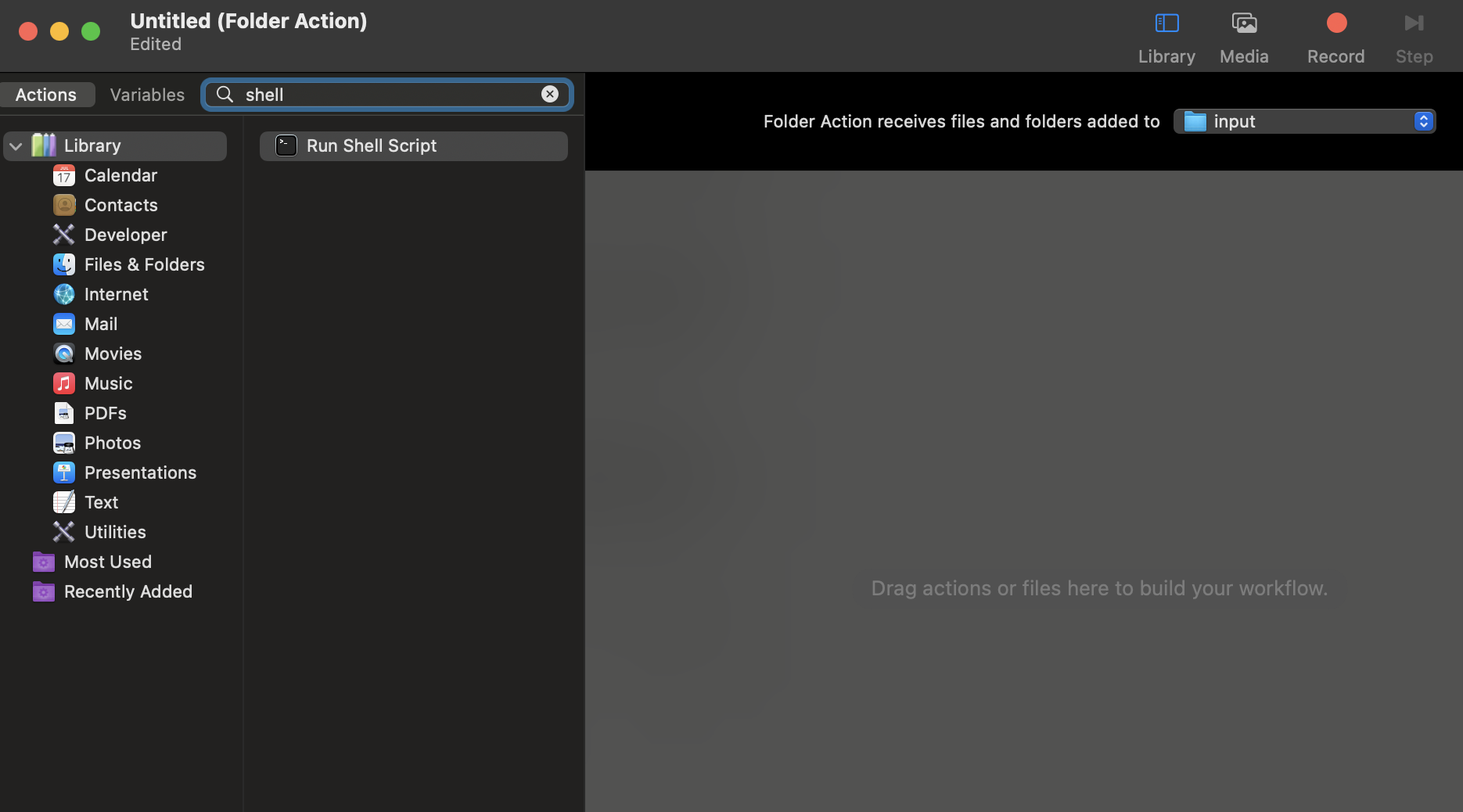Select the Files & Folders category
Image resolution: width=1463 pixels, height=812 pixels.
[144, 264]
